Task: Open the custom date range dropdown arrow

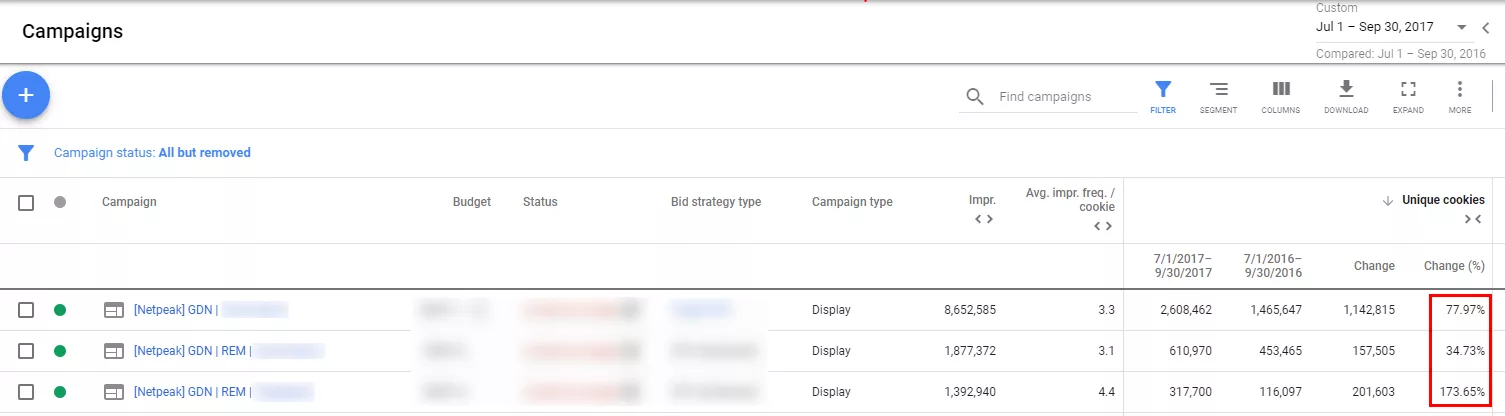Action: point(1462,27)
